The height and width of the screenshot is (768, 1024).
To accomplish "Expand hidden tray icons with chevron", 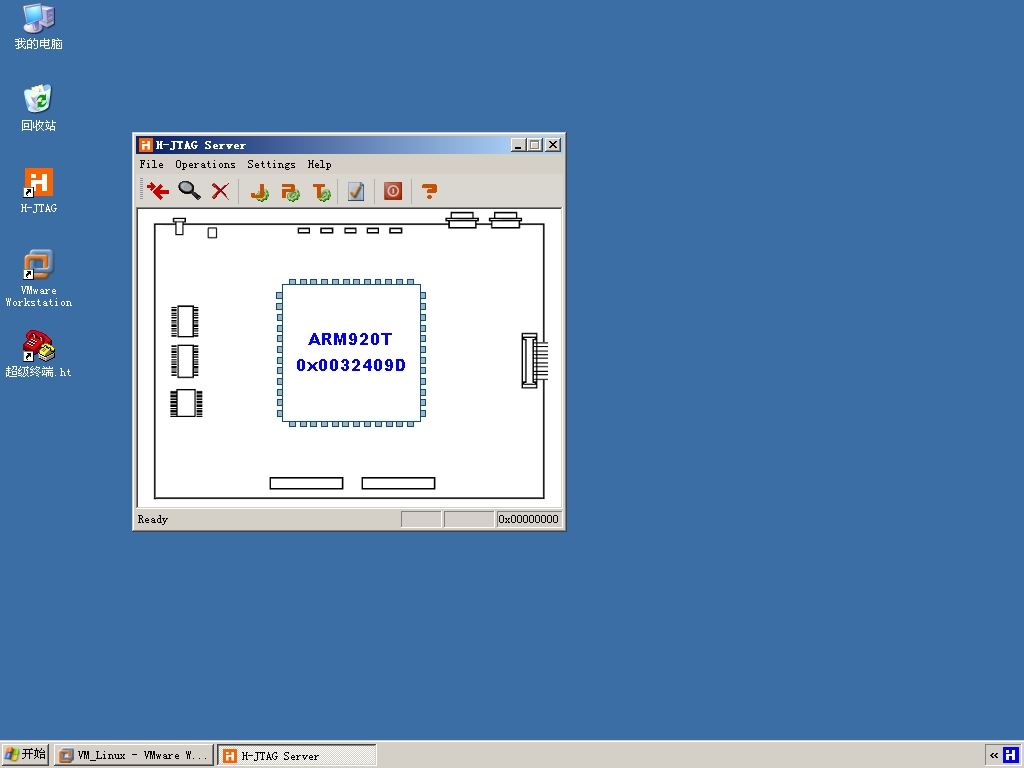I will click(x=993, y=756).
